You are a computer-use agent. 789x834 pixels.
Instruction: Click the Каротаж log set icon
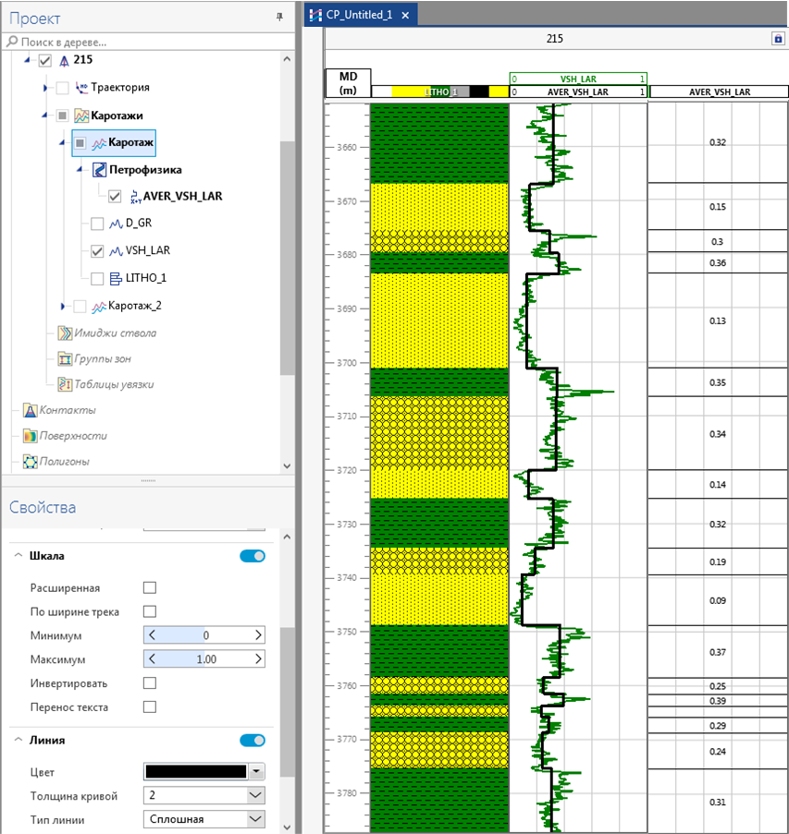tap(98, 143)
